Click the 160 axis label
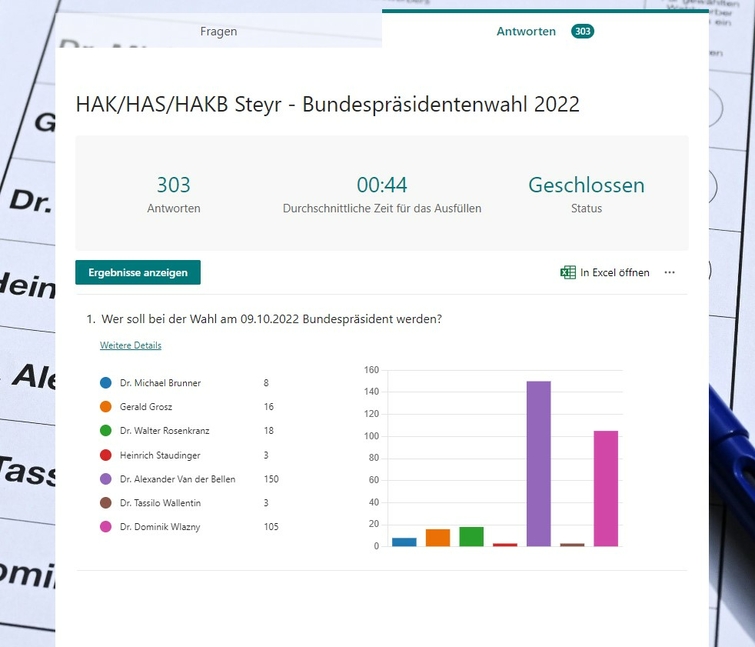This screenshot has height=647, width=755. point(372,370)
